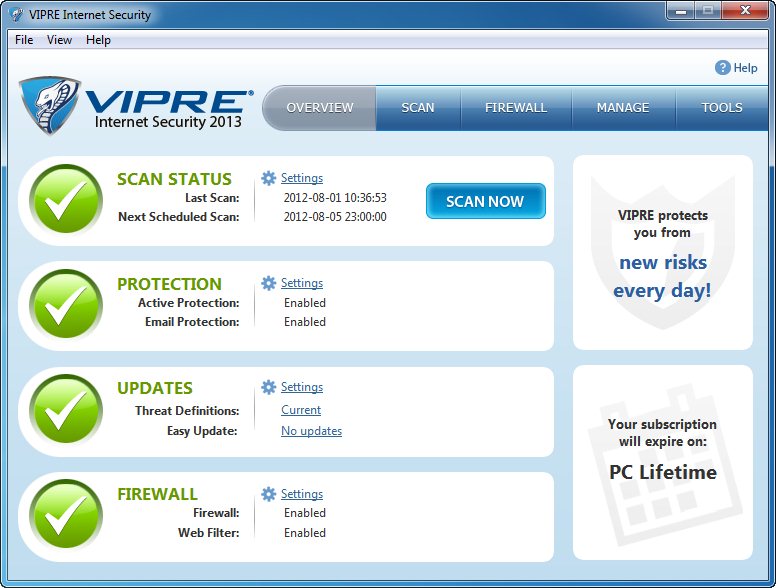Image resolution: width=776 pixels, height=588 pixels.
Task: Click the Active Protection Enabled value
Action: click(305, 302)
